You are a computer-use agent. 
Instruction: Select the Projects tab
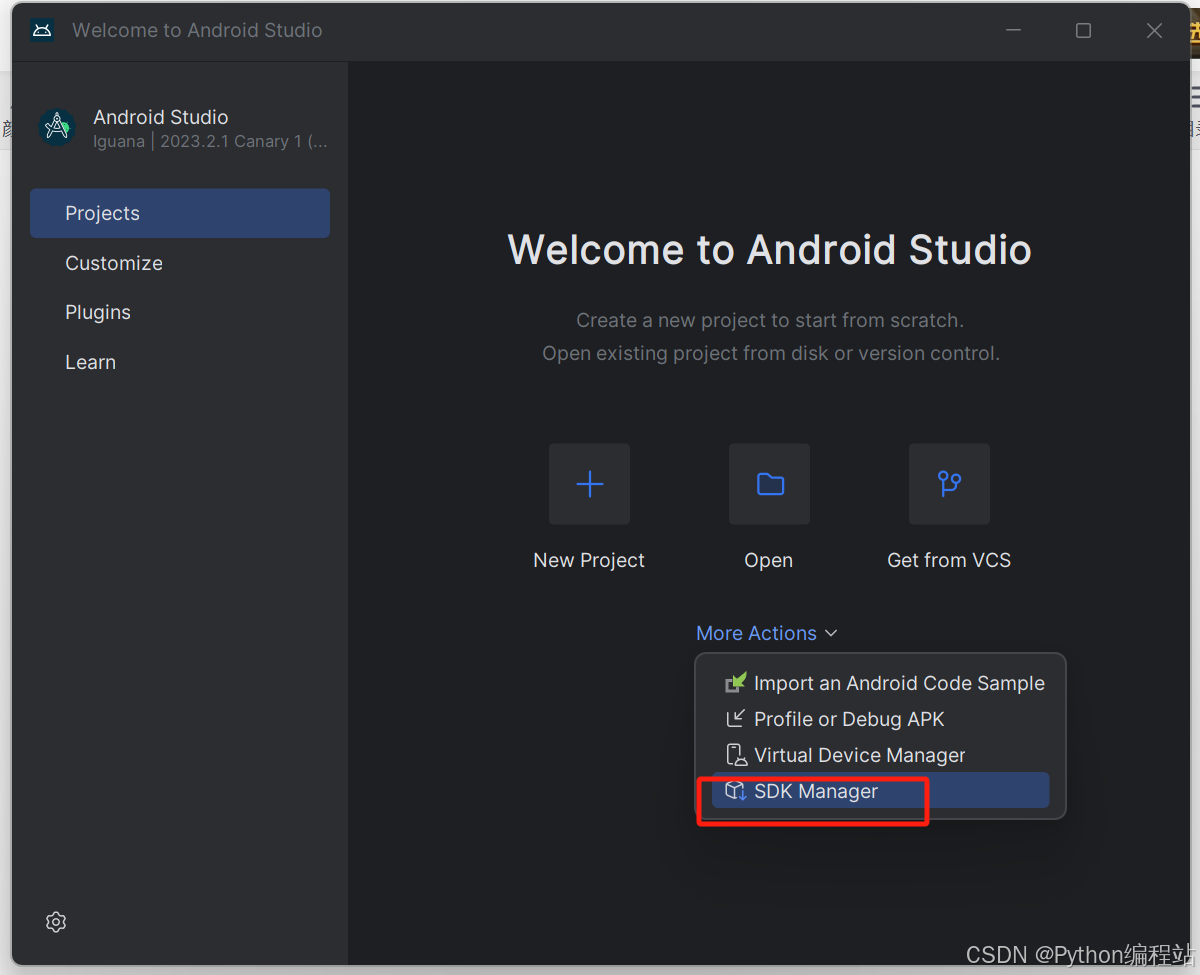(180, 213)
